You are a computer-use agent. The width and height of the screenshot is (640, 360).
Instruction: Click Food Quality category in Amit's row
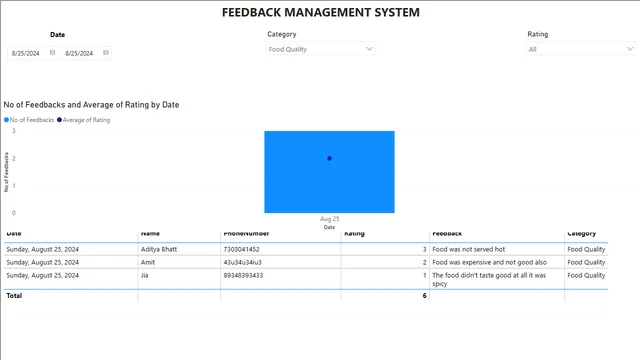tap(586, 262)
